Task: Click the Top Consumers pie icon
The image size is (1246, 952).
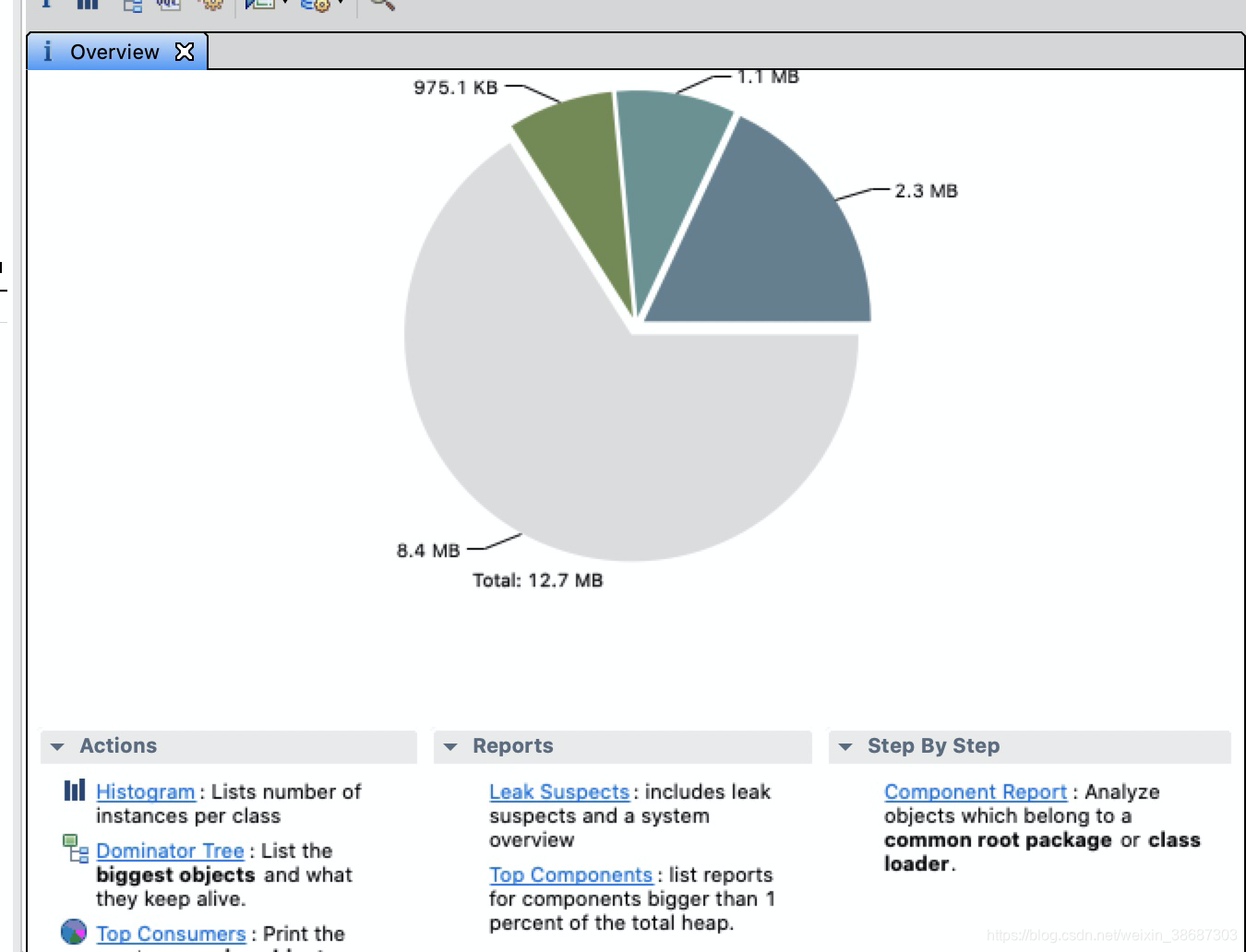Action: point(74,932)
